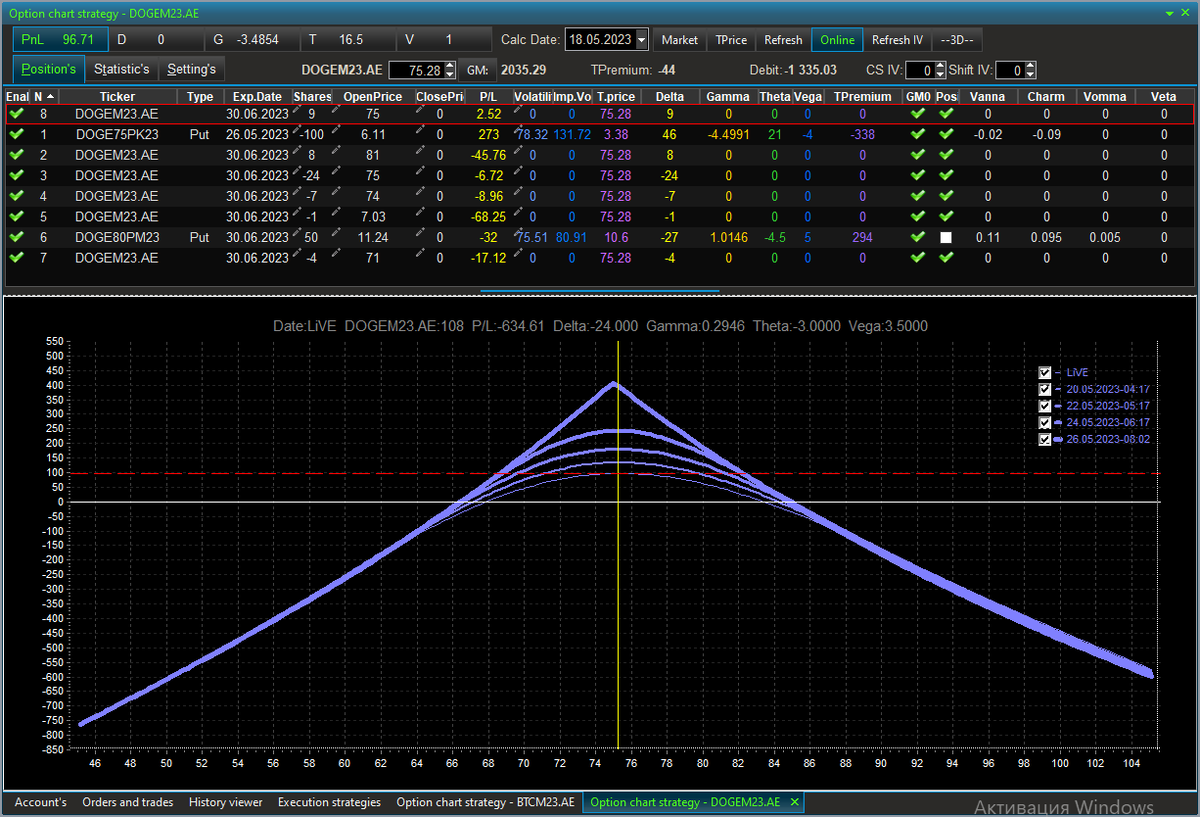Open the window title bar dropdown arrow
Screen dimensions: 1200x817
pyautogui.click(x=1171, y=14)
